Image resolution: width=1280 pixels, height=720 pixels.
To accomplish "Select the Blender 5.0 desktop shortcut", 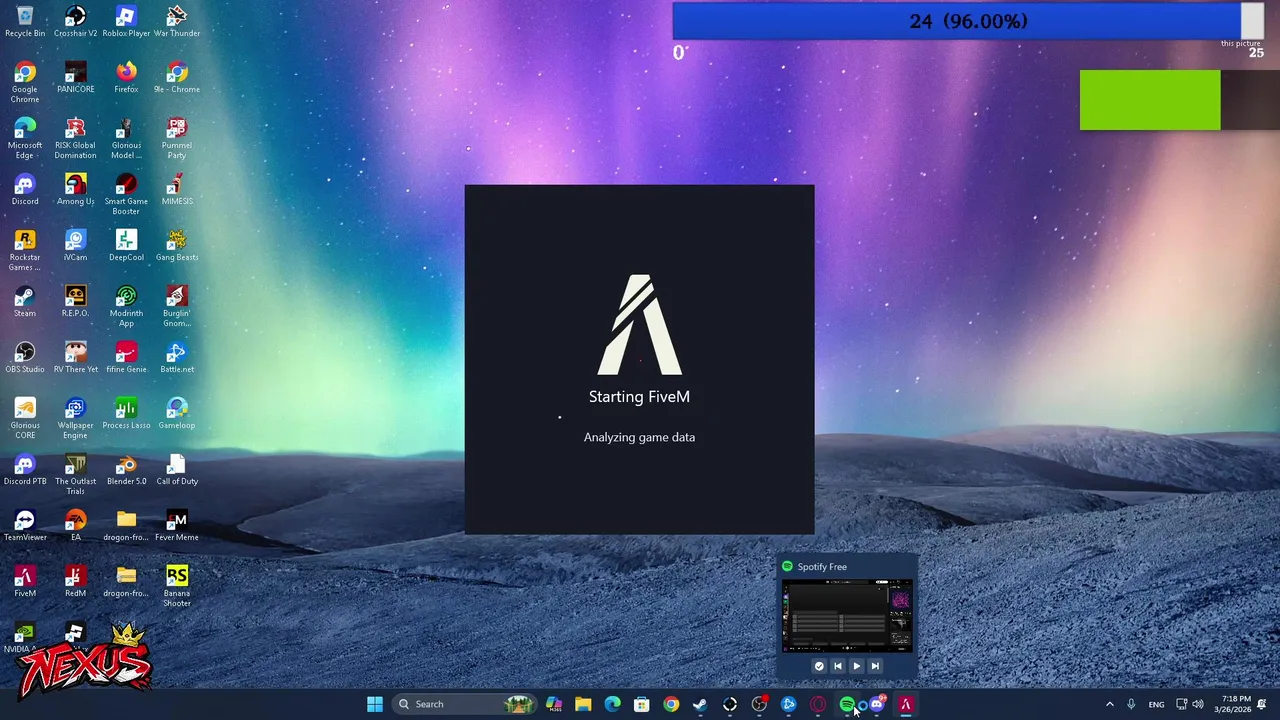I will coord(126,469).
